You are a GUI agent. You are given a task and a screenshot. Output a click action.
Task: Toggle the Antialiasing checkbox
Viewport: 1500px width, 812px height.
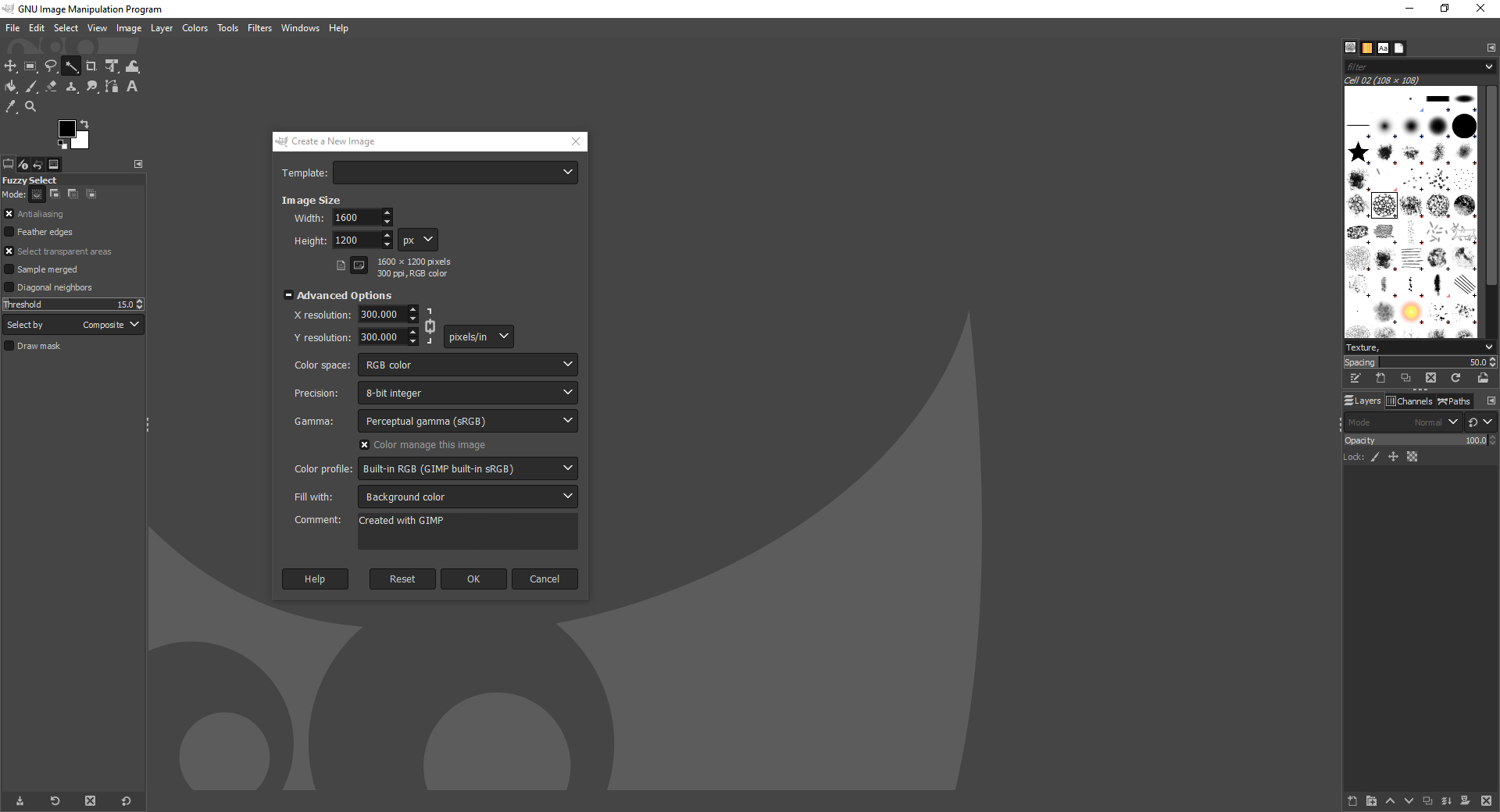coord(9,214)
